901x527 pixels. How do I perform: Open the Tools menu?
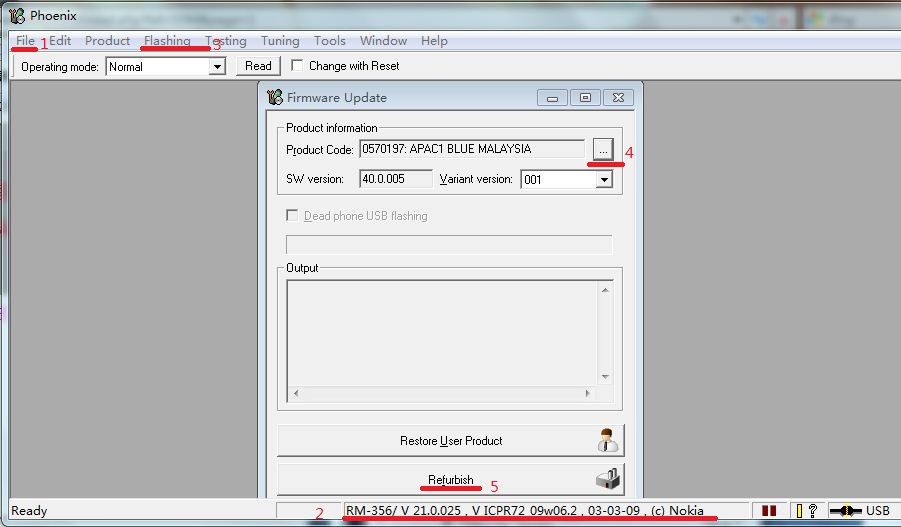coord(330,41)
